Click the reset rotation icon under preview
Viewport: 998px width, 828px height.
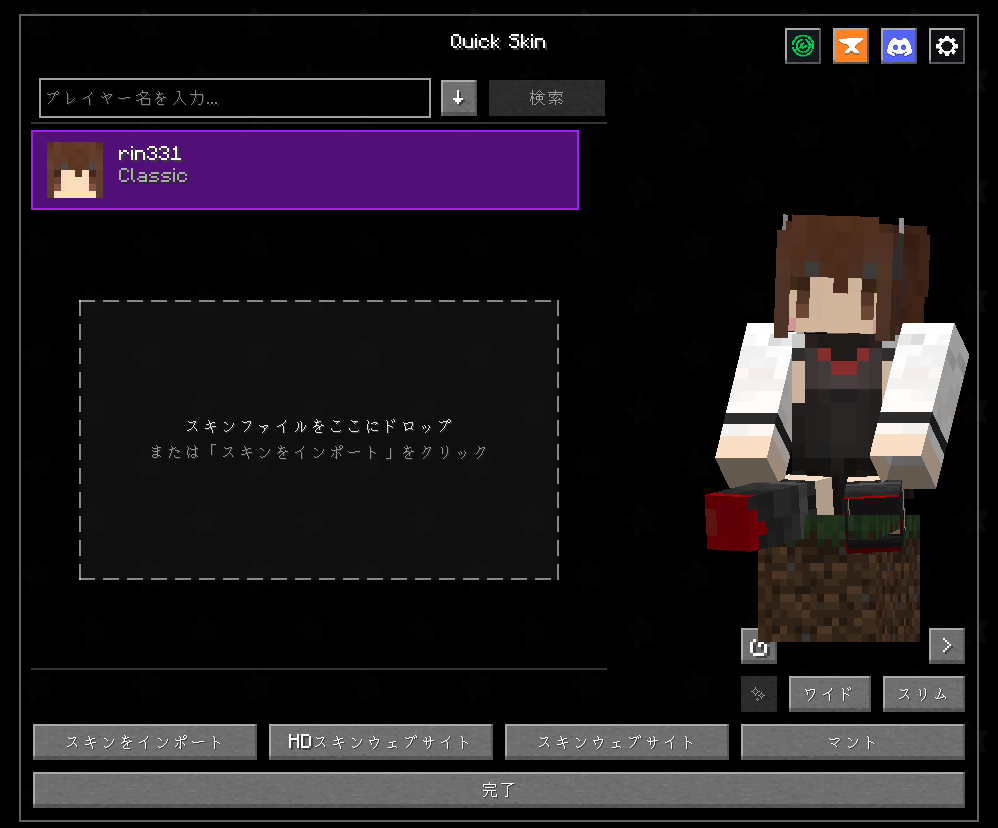(758, 647)
